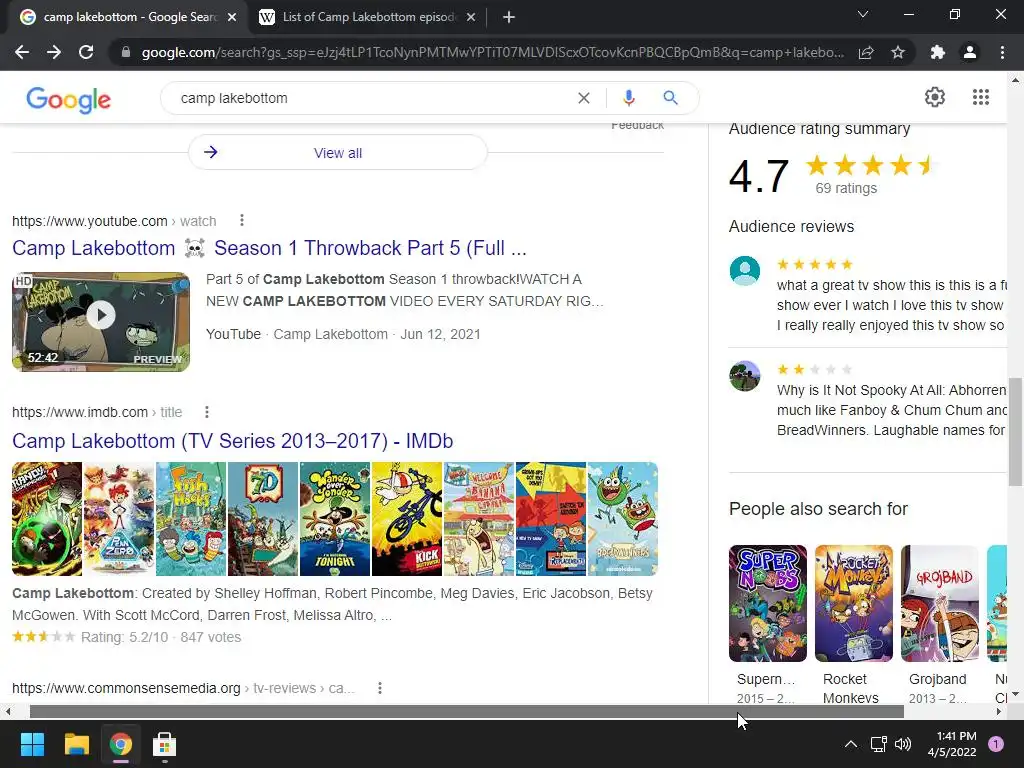Open Google search settings gear
1024x768 pixels.
tap(935, 97)
